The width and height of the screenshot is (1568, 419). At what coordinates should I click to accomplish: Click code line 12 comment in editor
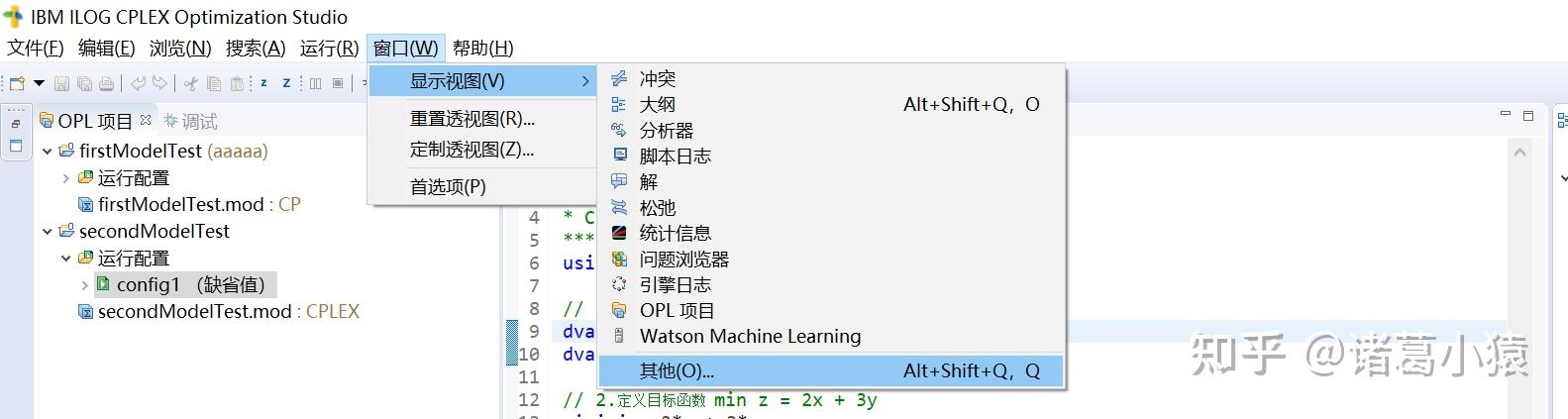pos(720,400)
